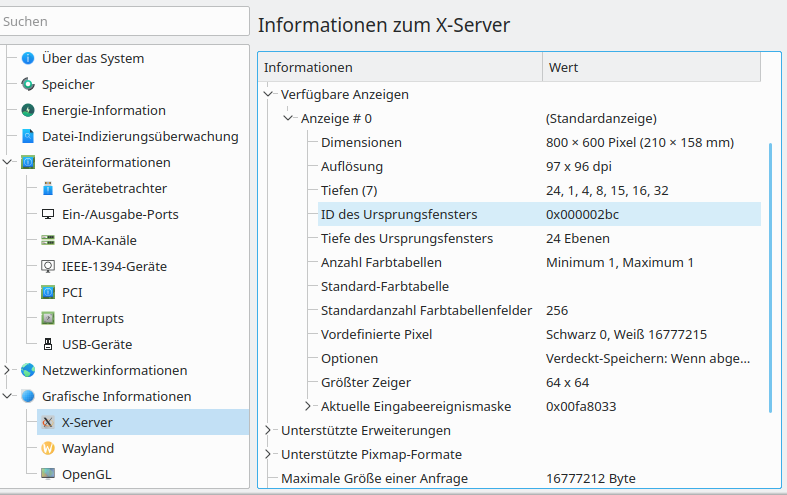
Task: Select Maximale Größe einer Anfrage row
Action: [519, 478]
